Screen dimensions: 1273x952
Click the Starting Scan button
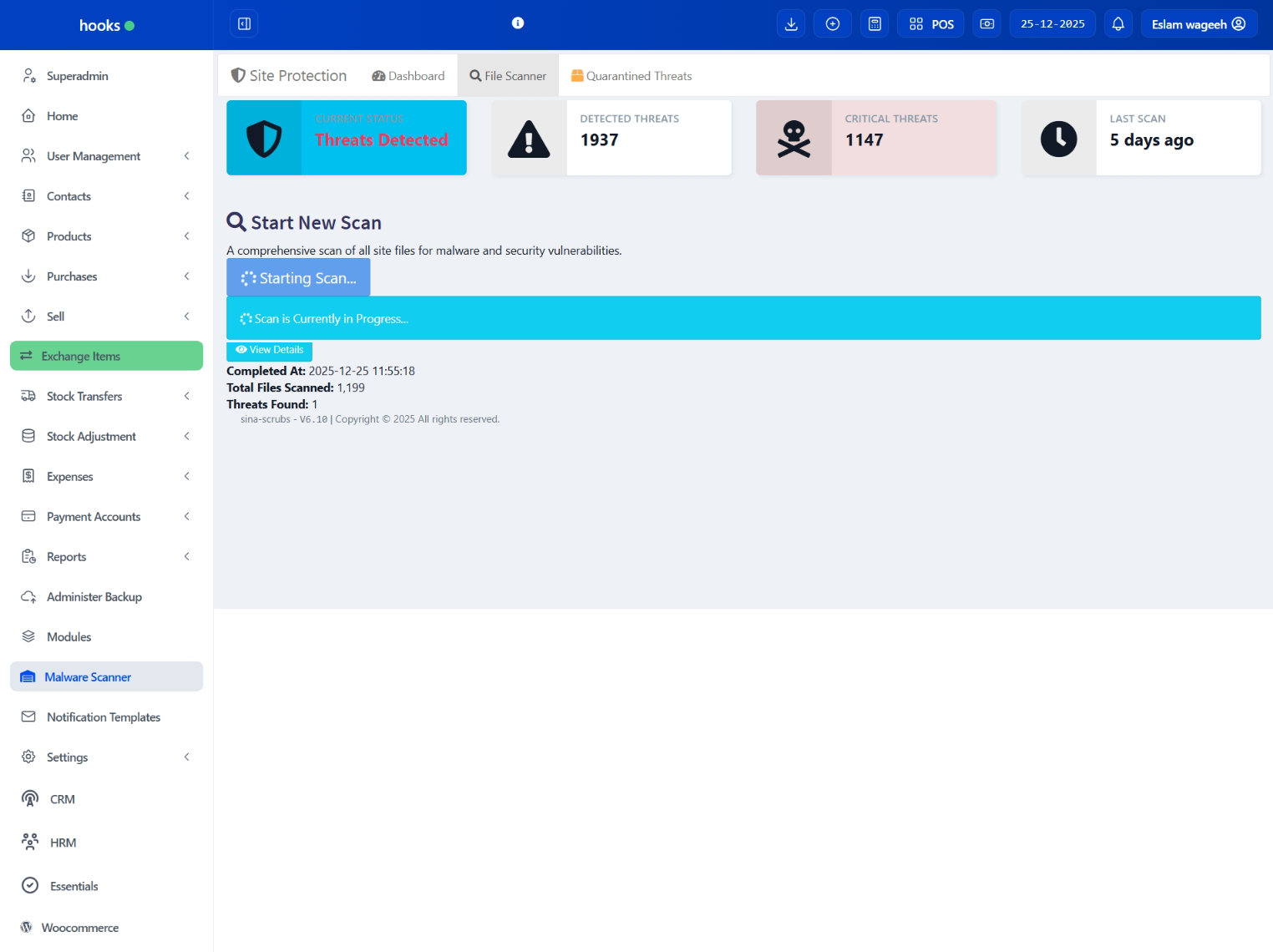tap(298, 278)
